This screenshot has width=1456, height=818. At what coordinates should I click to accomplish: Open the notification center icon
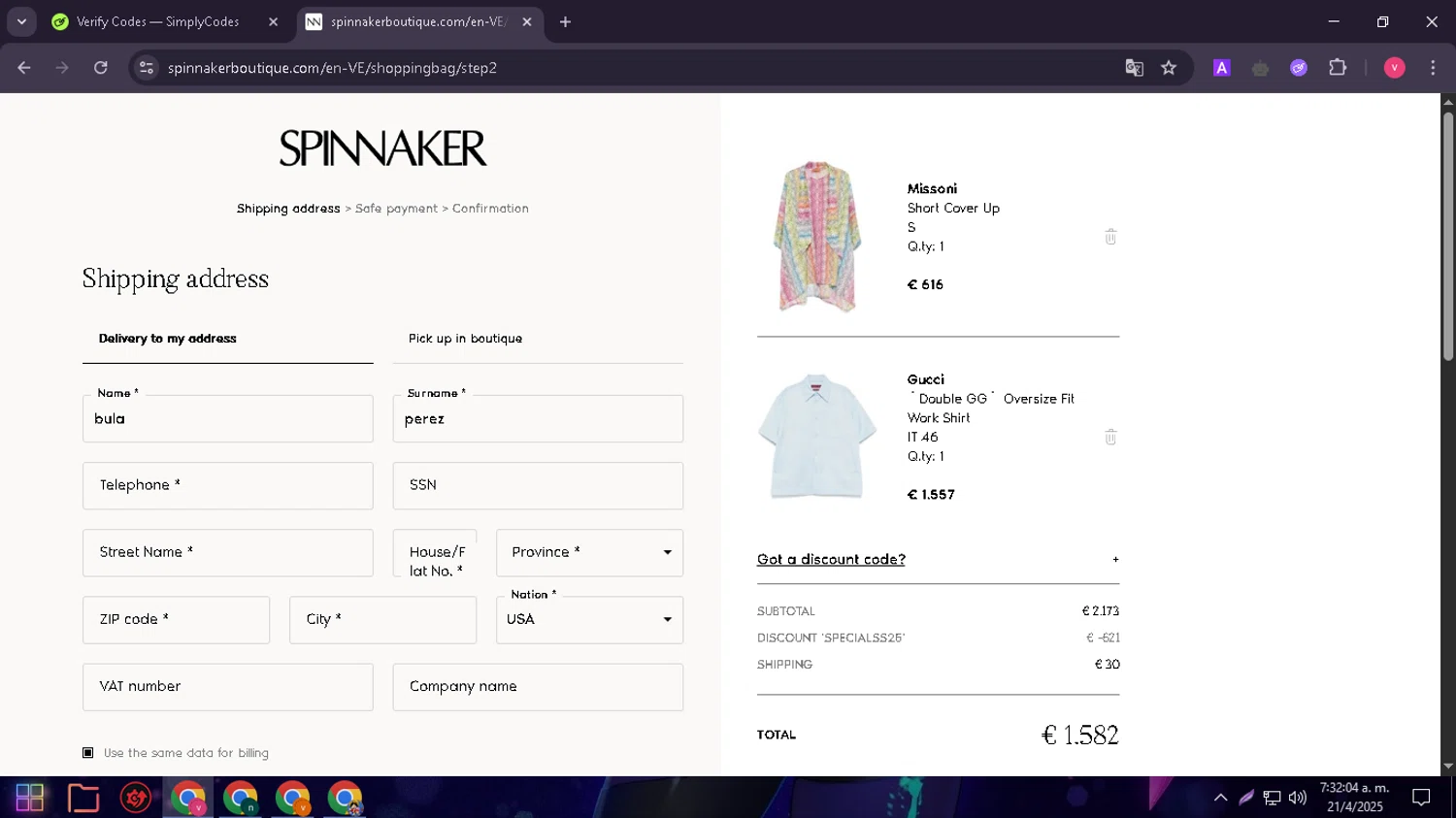coord(1421,798)
